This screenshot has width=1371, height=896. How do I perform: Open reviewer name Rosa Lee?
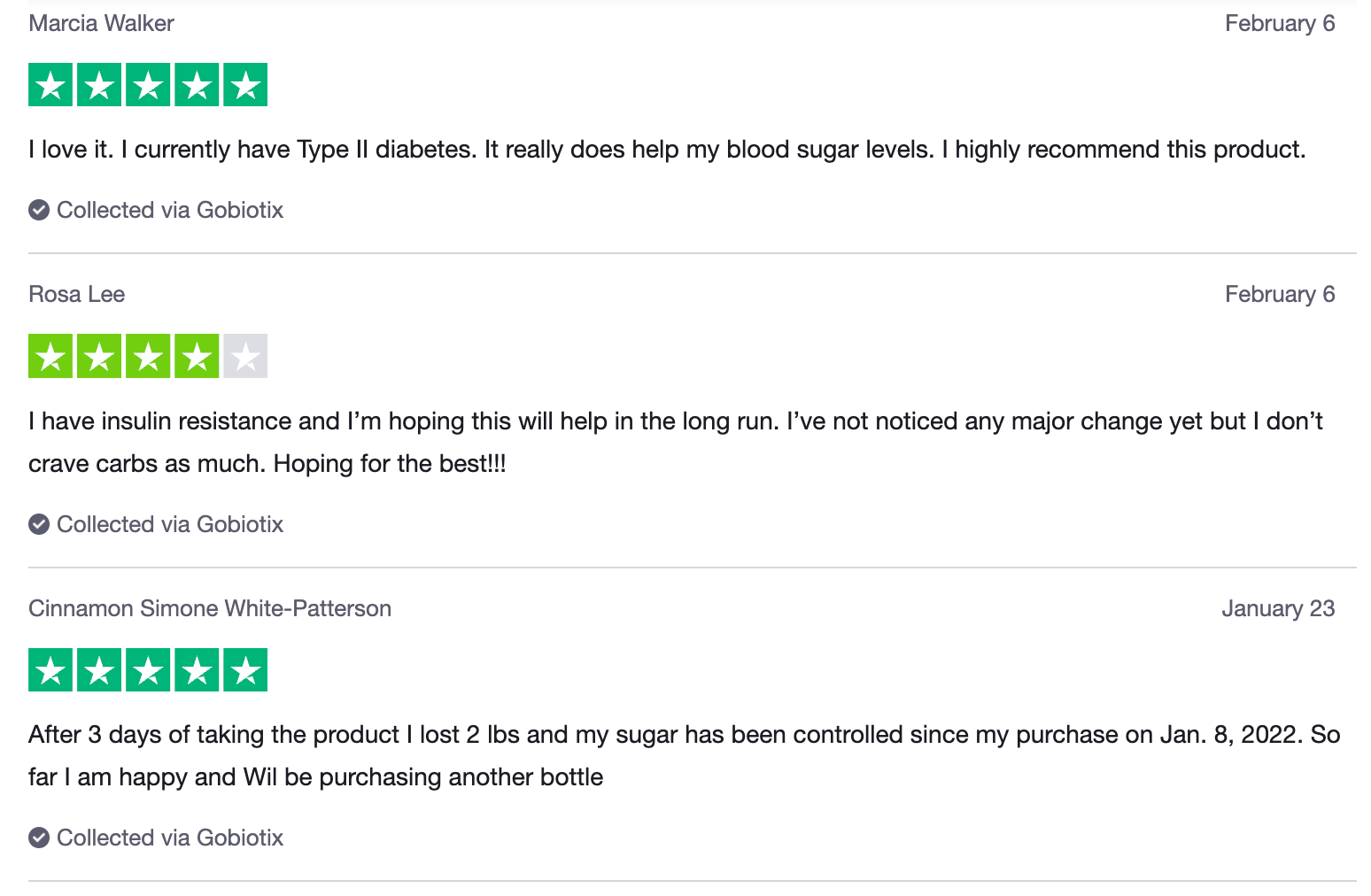pos(76,294)
